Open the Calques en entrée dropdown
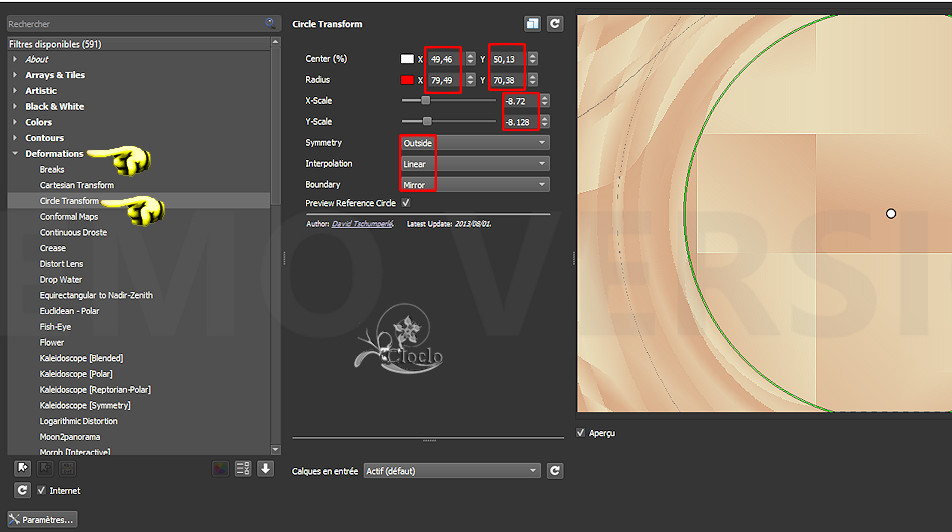The height and width of the screenshot is (532, 952). [x=452, y=471]
